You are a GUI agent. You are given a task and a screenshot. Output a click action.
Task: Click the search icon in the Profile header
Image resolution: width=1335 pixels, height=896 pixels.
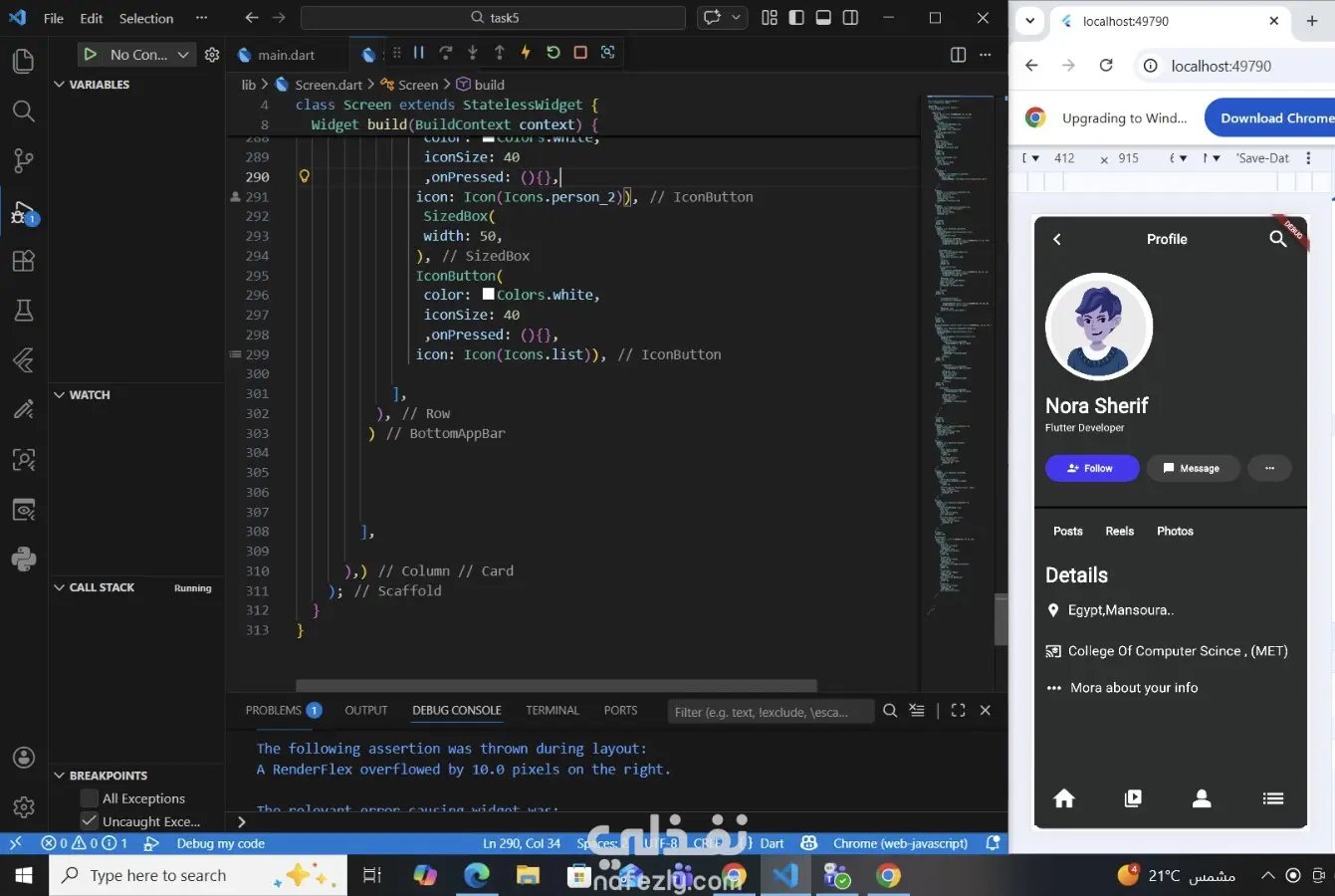(x=1277, y=239)
